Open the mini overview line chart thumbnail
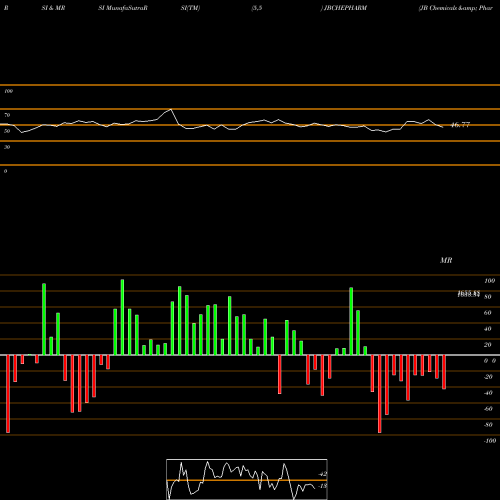500x500 pixels. pyautogui.click(x=247, y=479)
